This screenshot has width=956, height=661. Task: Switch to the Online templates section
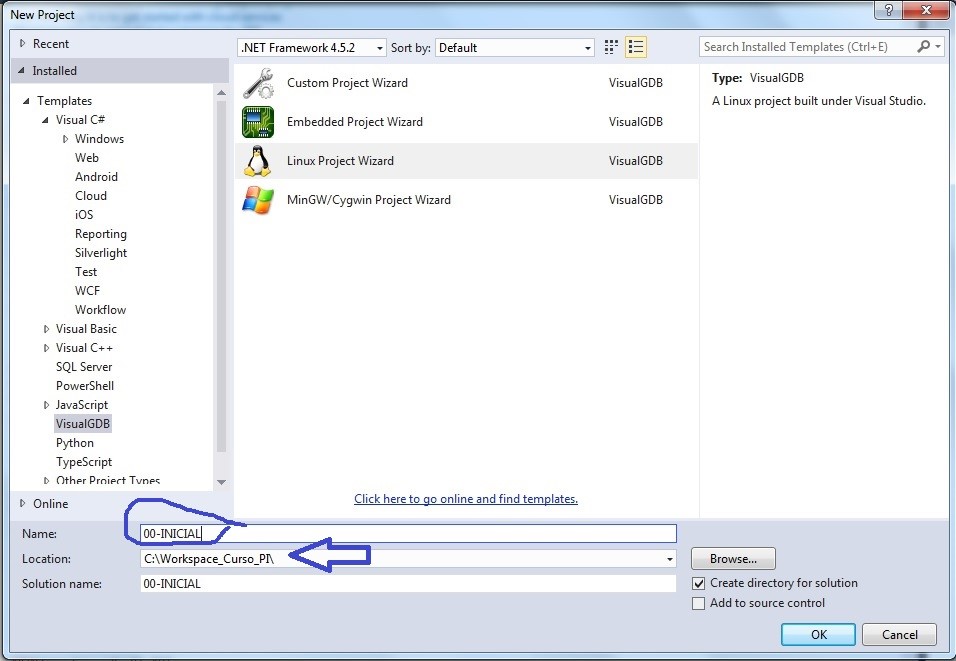point(48,504)
